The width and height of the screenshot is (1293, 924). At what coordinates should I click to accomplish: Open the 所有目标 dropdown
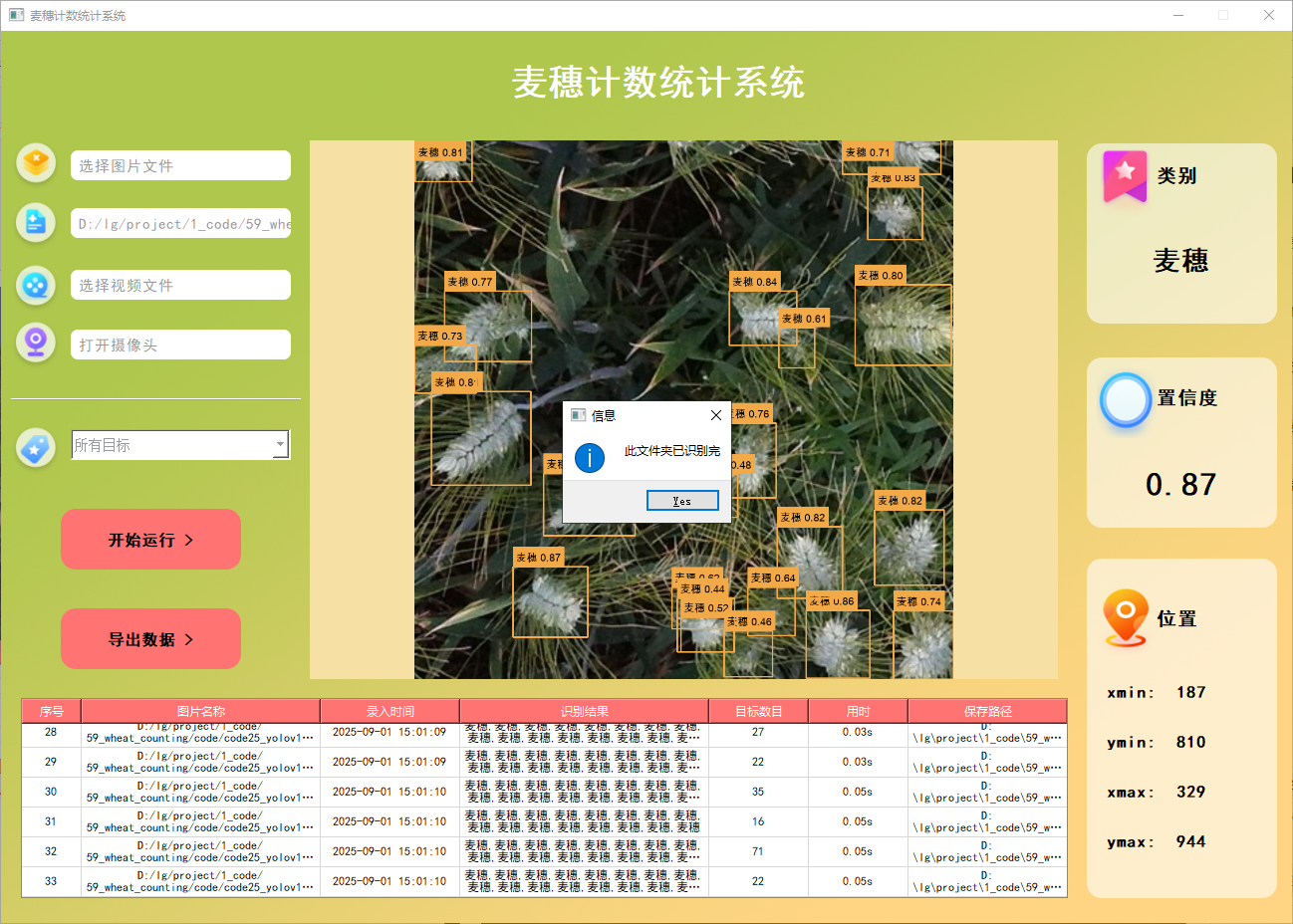click(x=180, y=445)
